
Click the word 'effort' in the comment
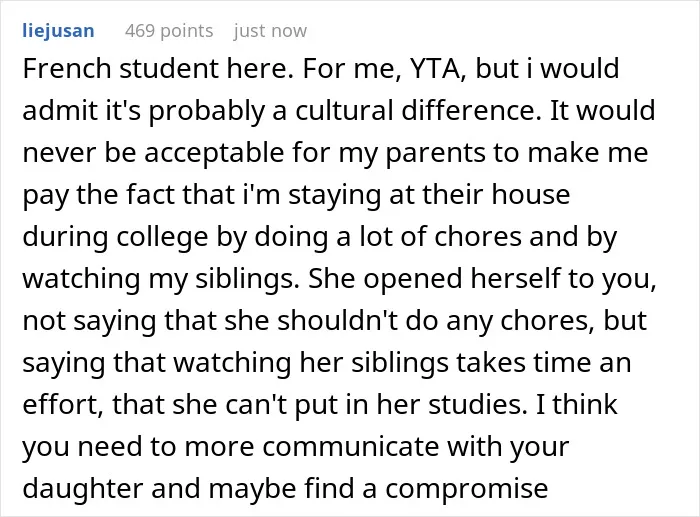point(62,404)
